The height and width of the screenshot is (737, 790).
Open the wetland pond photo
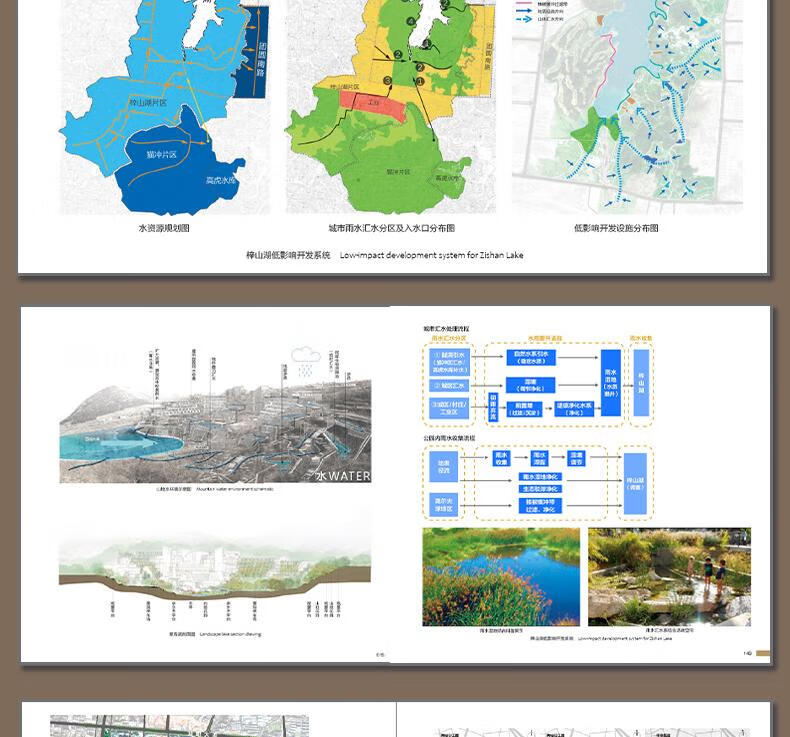click(x=501, y=576)
